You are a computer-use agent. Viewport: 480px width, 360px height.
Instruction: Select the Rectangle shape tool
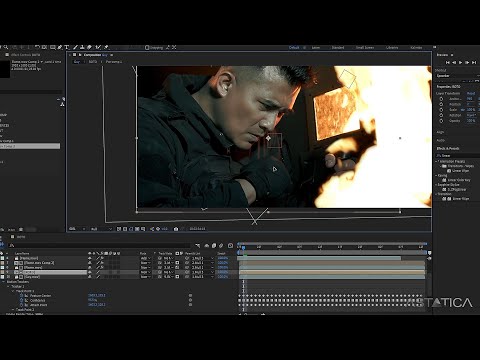point(53,47)
